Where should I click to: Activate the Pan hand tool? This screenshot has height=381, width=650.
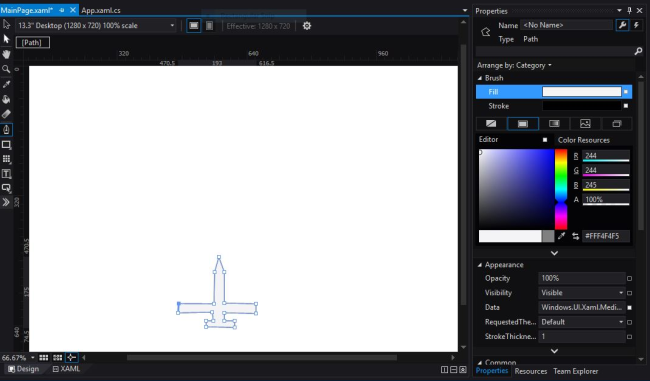pos(6,54)
